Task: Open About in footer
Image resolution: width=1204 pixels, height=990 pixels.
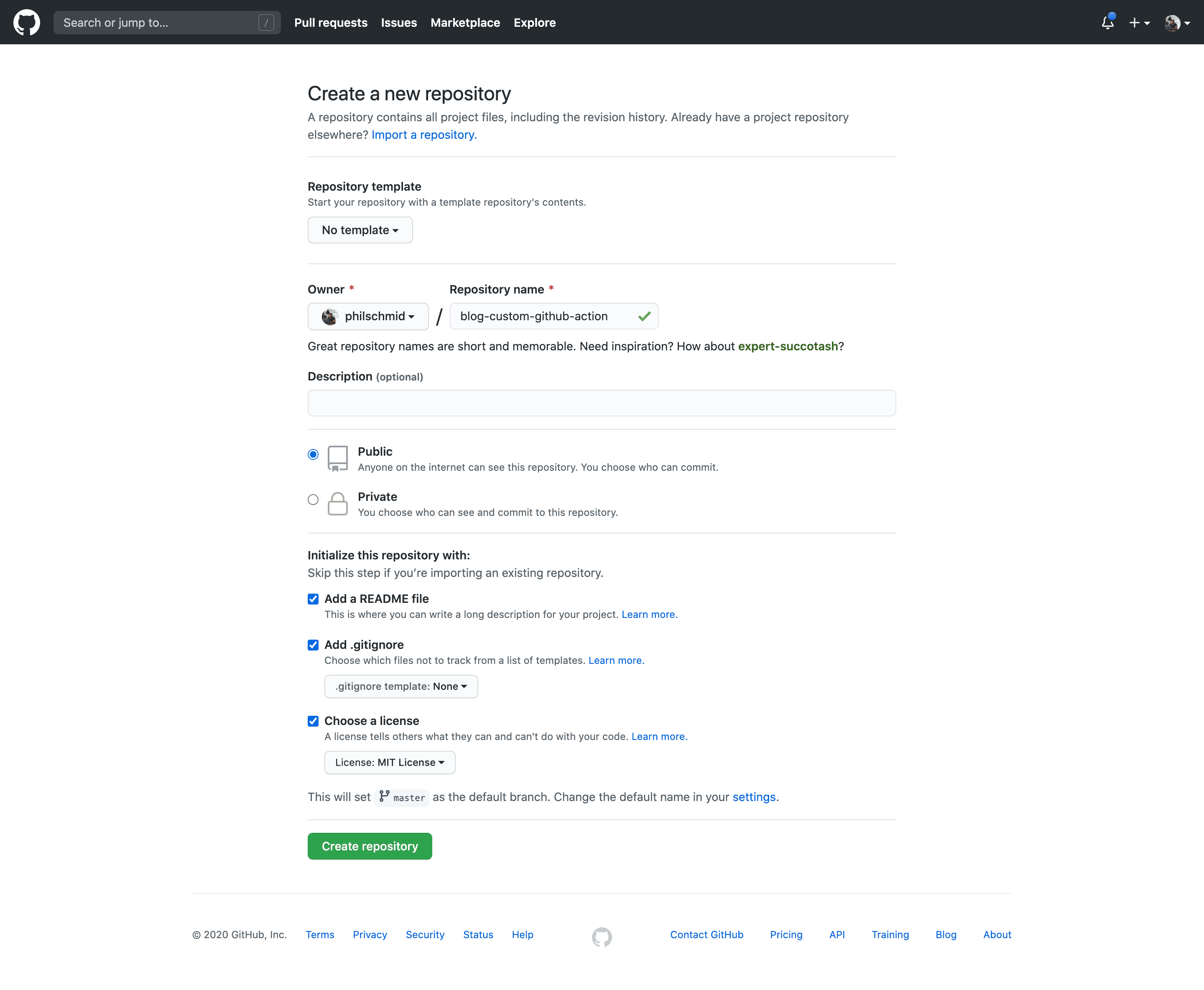Action: [997, 935]
